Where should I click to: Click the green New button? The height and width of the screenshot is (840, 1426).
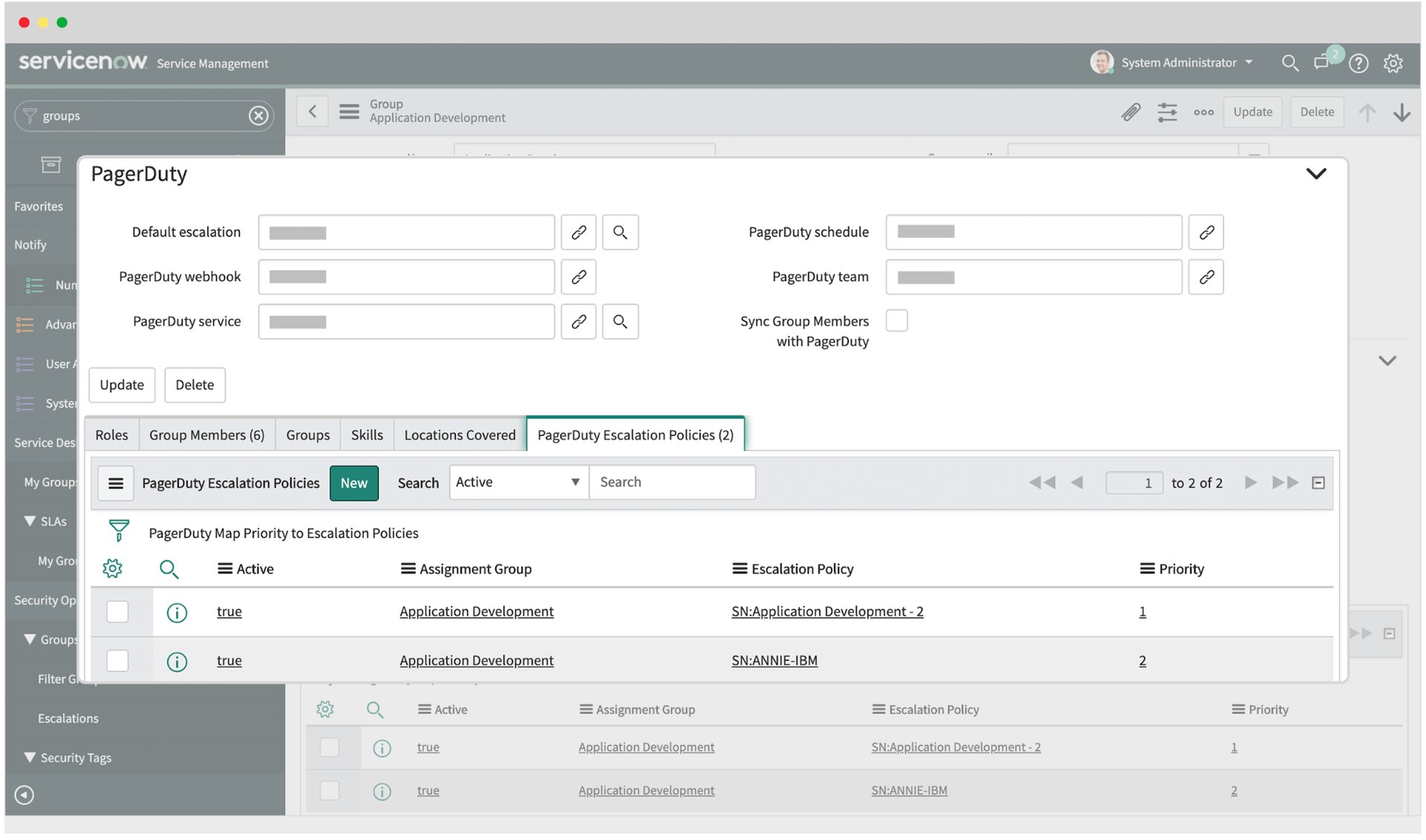(x=354, y=484)
